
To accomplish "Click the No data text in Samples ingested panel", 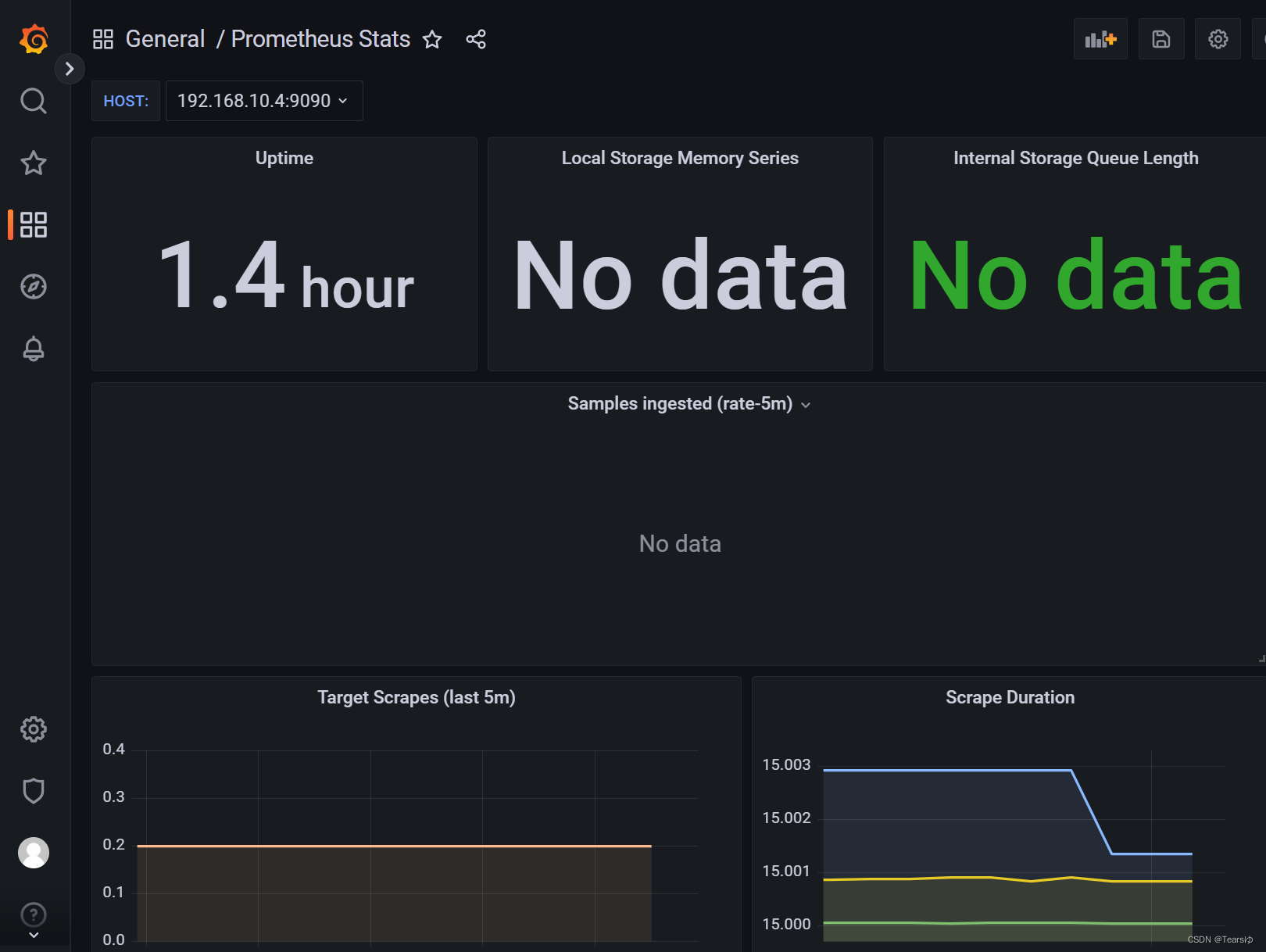I will 680,543.
